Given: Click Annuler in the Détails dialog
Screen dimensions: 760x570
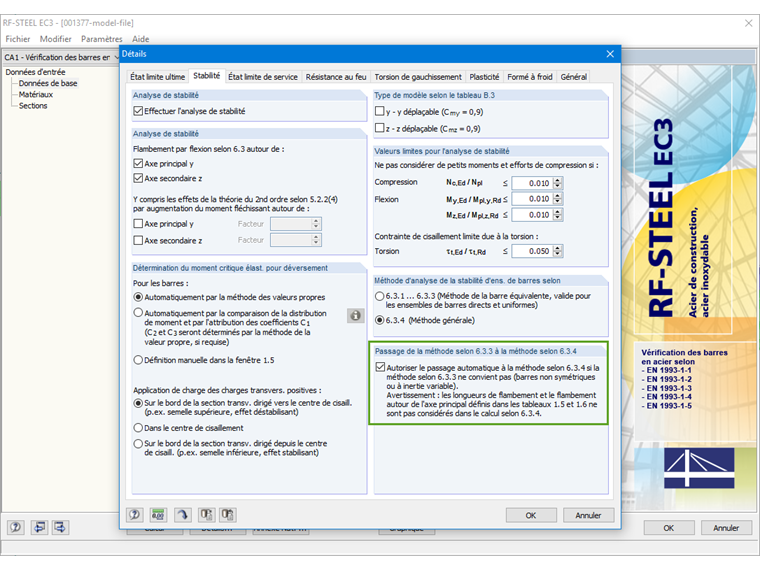Looking at the screenshot, I should coord(588,515).
